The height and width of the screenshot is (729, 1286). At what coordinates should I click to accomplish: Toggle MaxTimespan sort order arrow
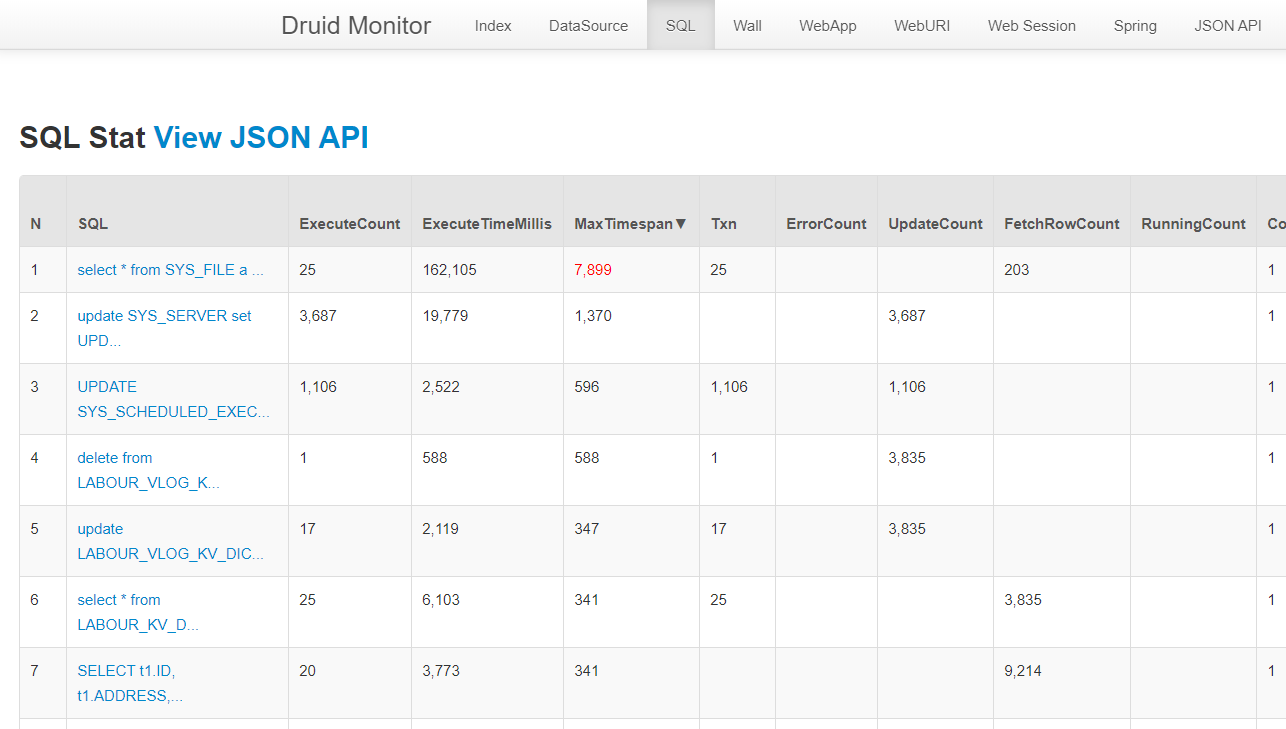681,224
